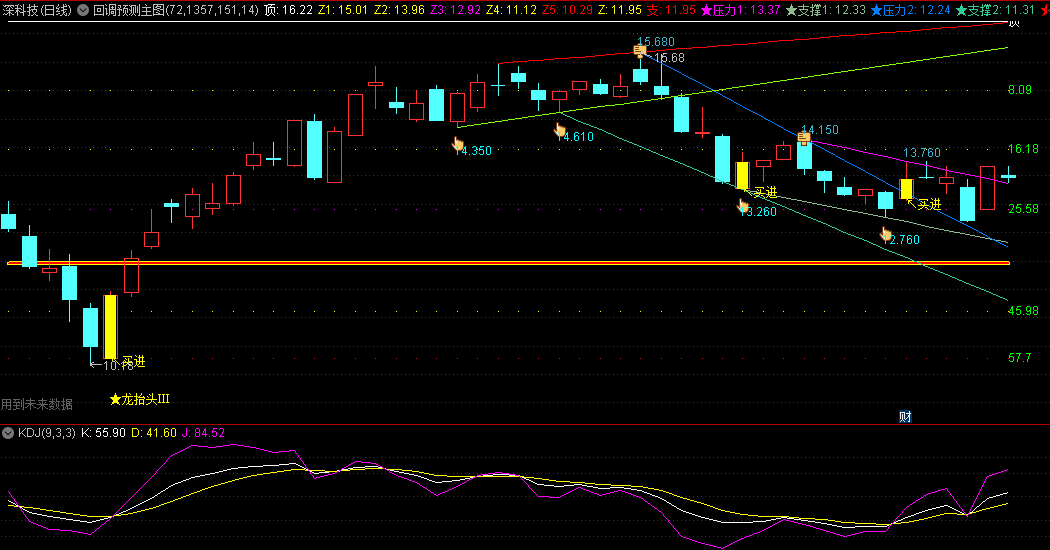The image size is (1050, 550).
Task: Click the hand pointer marker at 13.260
Action: click(x=743, y=206)
